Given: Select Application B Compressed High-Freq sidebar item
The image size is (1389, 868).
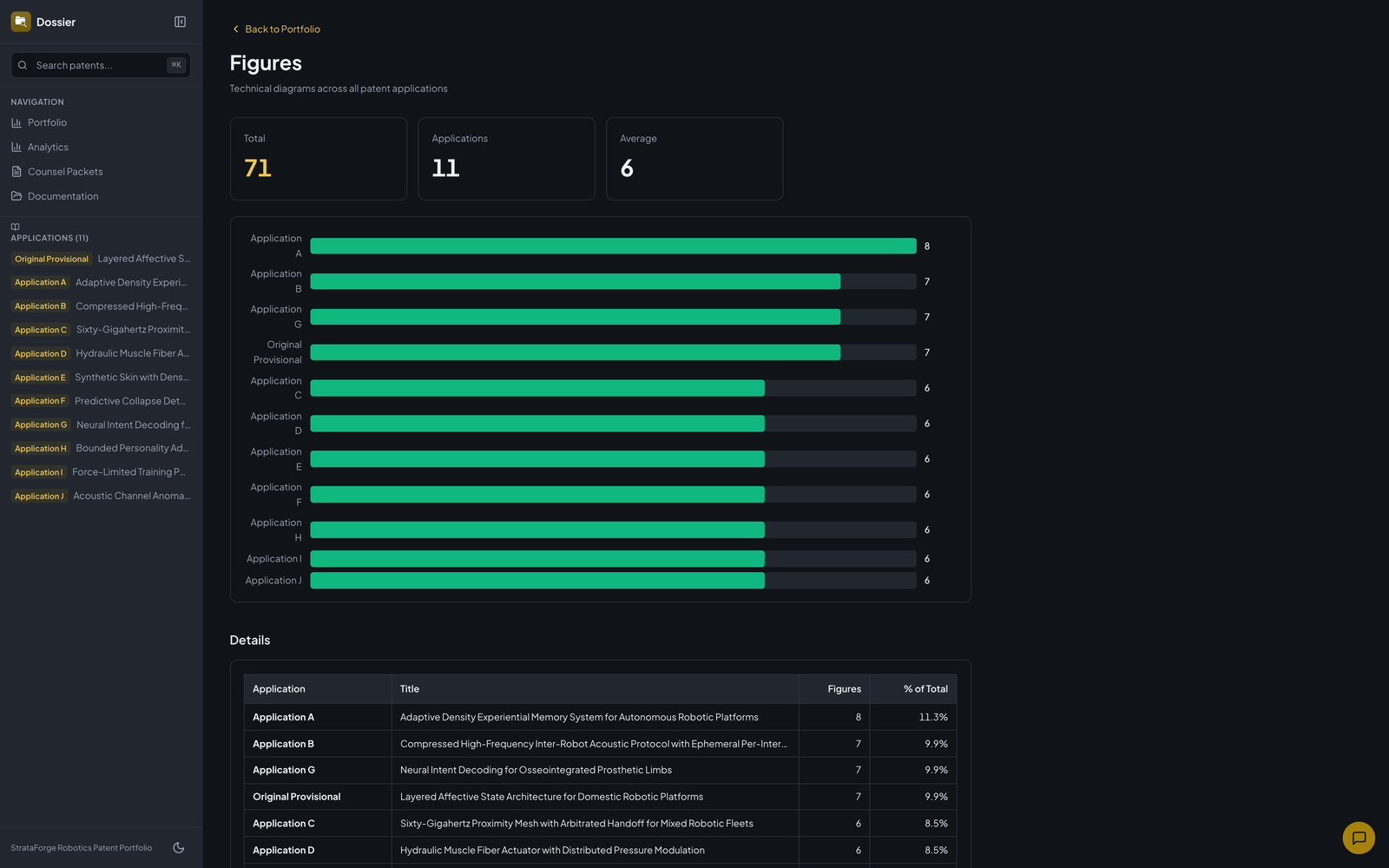Looking at the screenshot, I should coord(101,306).
